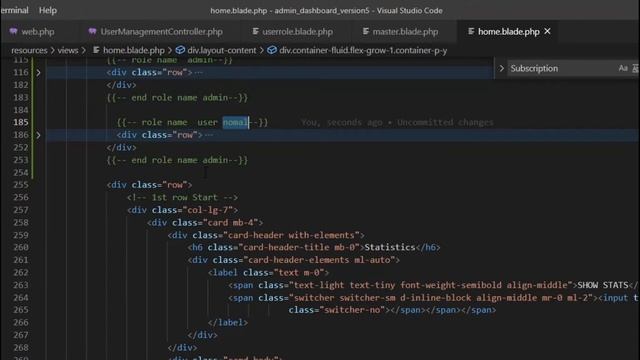Click the resources breadcrumb

click(29, 50)
